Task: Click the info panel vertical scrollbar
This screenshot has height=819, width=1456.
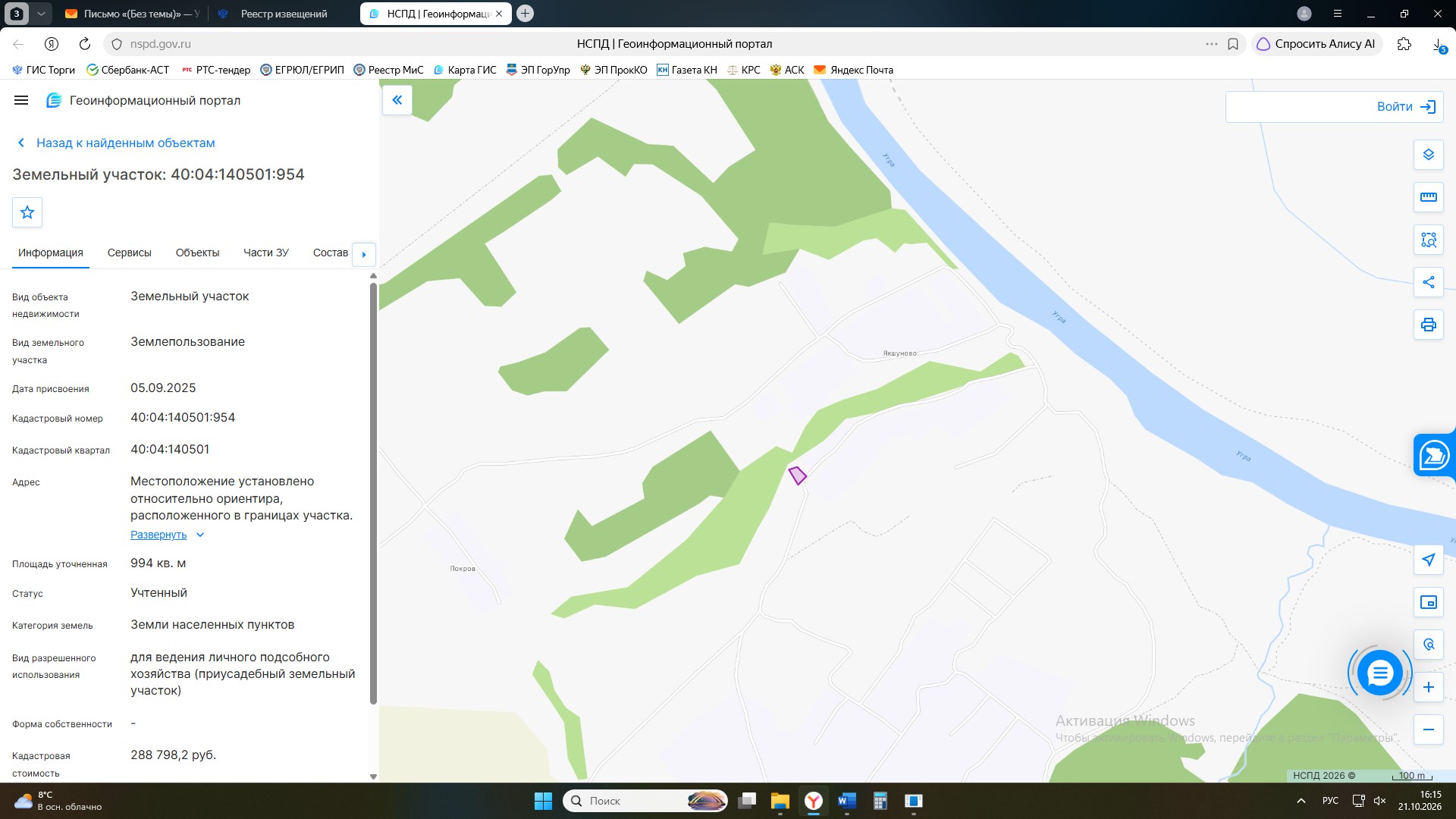Action: coord(373,493)
